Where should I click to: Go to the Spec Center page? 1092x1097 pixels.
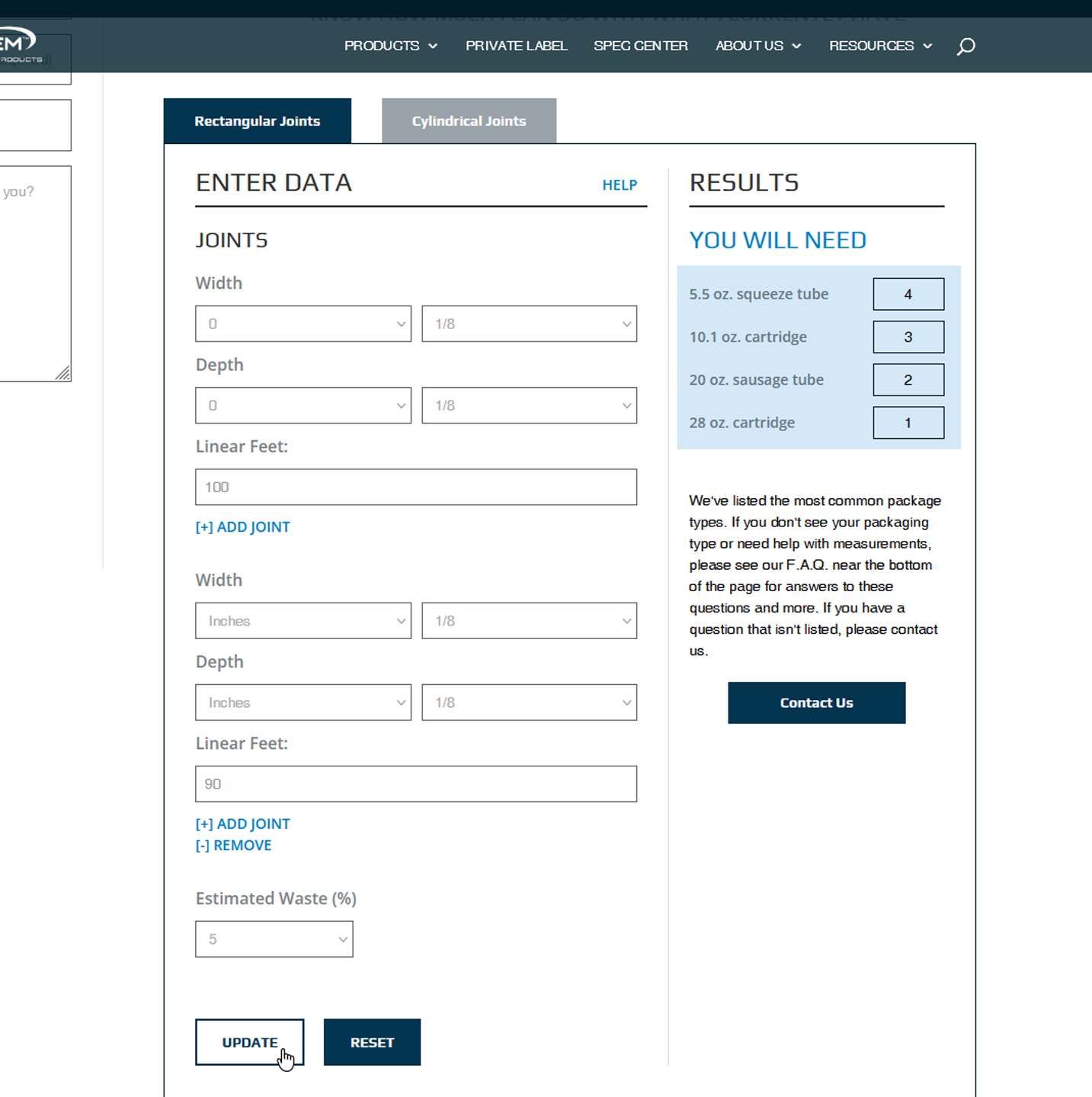click(x=640, y=46)
